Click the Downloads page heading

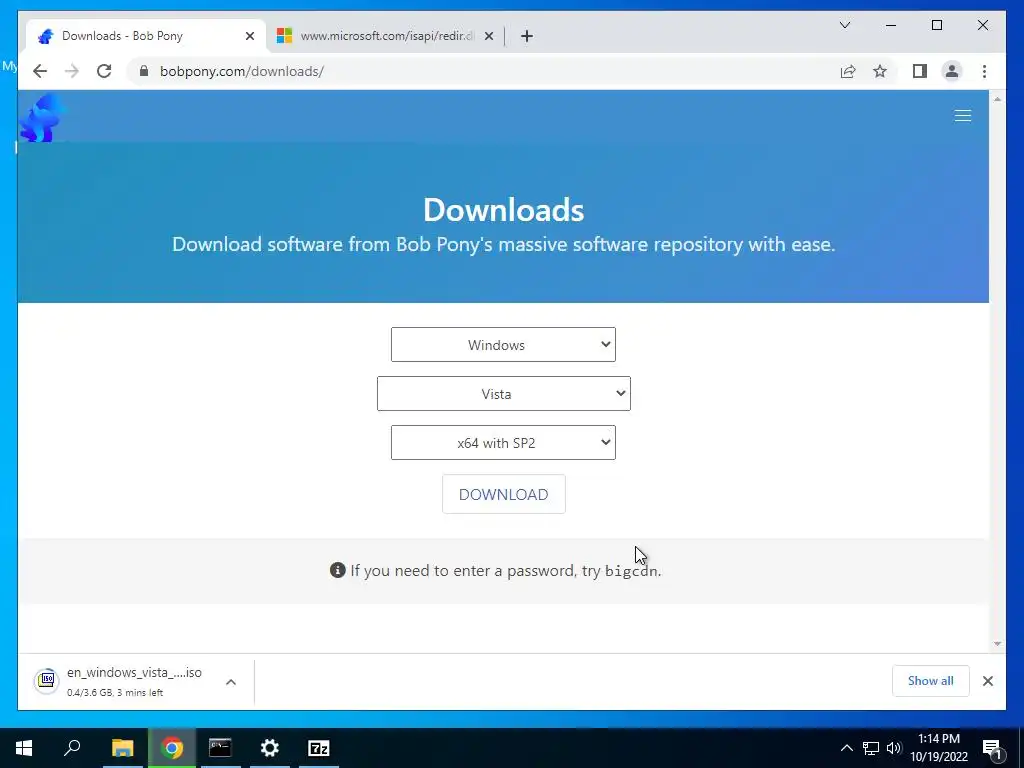tap(504, 210)
